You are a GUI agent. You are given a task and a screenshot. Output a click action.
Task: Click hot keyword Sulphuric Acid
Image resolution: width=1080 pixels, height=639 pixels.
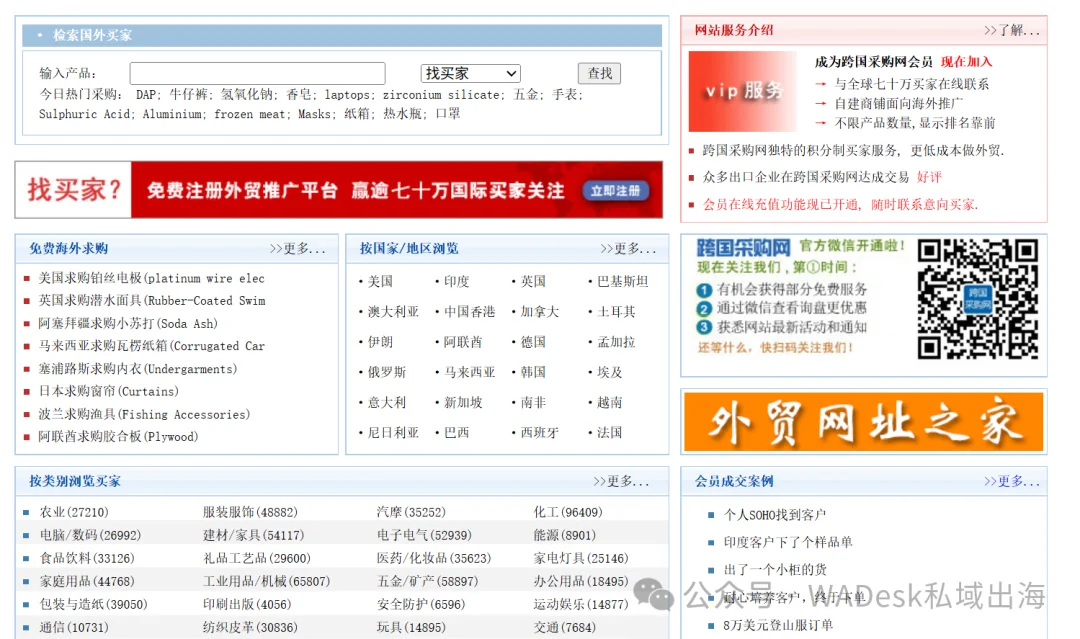pyautogui.click(x=84, y=114)
